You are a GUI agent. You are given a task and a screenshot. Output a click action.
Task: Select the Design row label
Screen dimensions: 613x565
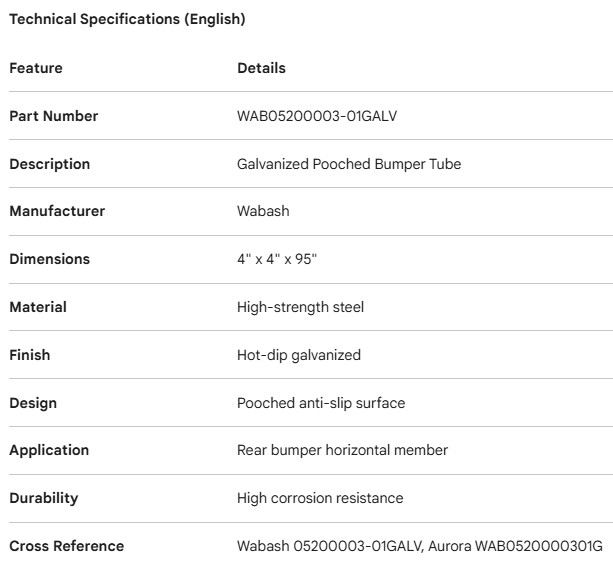(x=33, y=403)
